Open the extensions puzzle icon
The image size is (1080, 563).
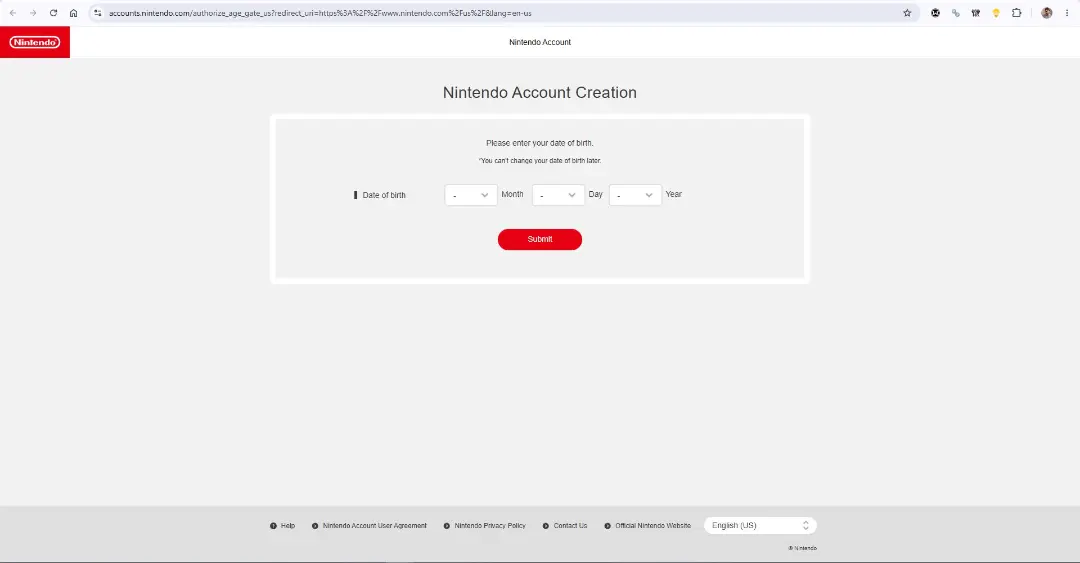[1017, 13]
